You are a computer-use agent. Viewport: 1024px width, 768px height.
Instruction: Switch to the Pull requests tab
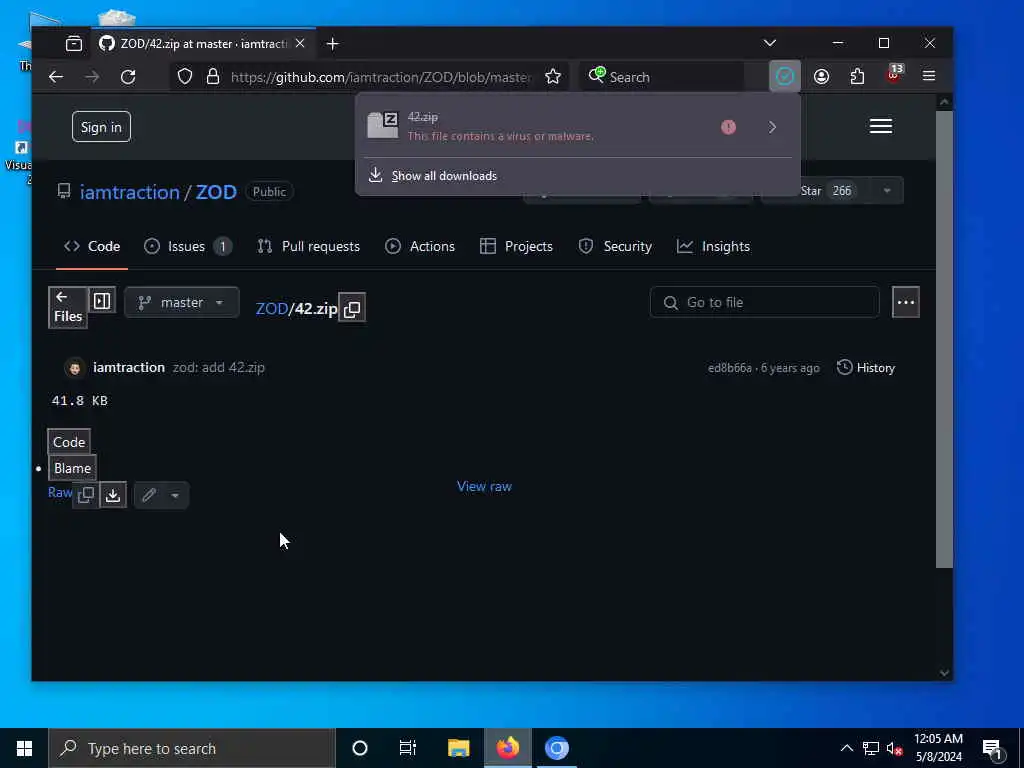309,246
